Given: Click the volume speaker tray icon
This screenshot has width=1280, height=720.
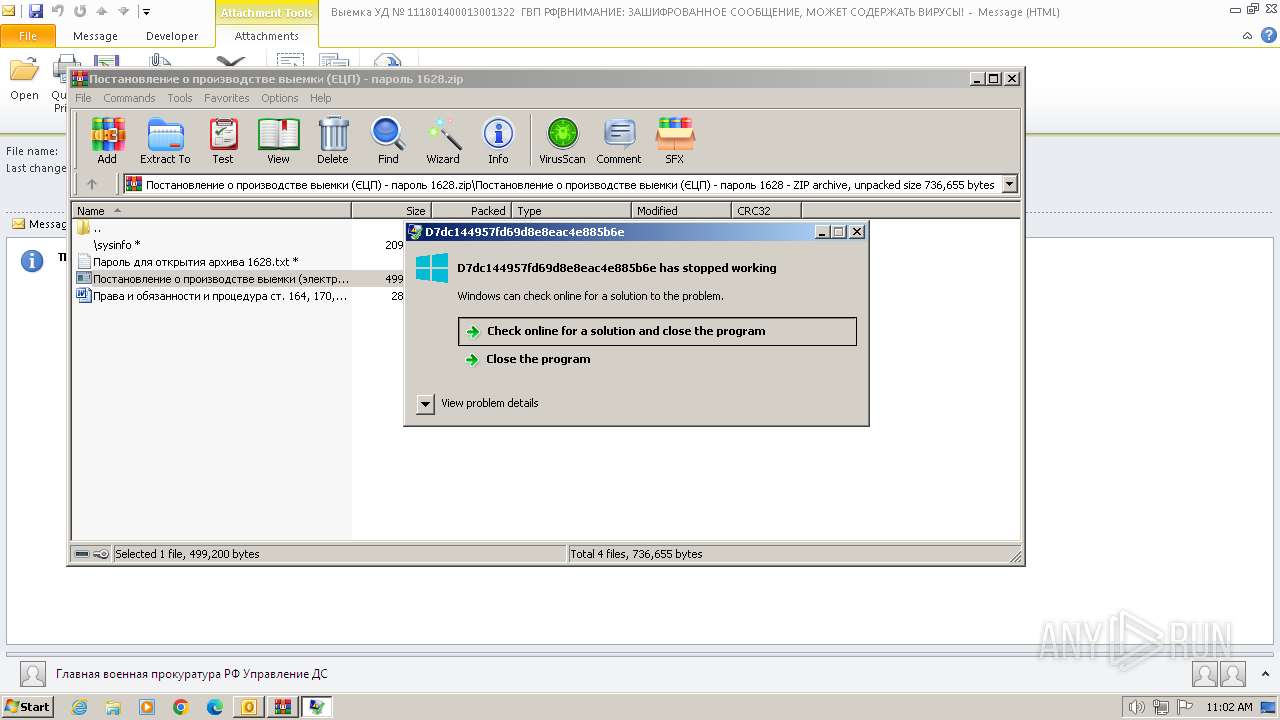Looking at the screenshot, I should point(1136,707).
